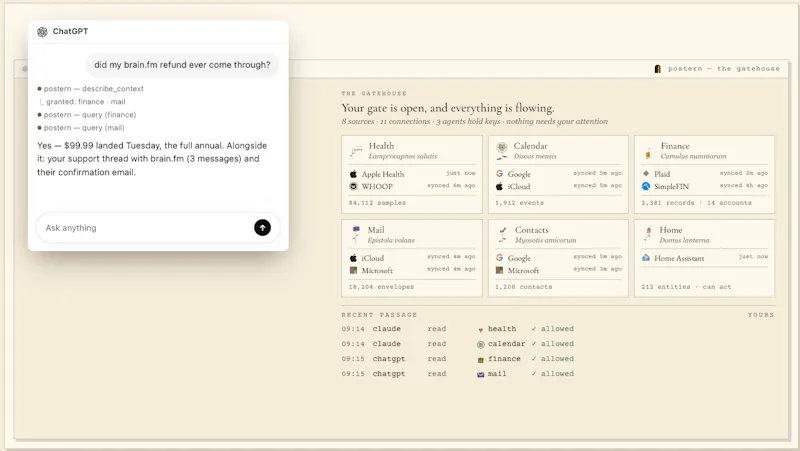Click Google icon in Calendar card
The image size is (800, 451).
tap(499, 174)
